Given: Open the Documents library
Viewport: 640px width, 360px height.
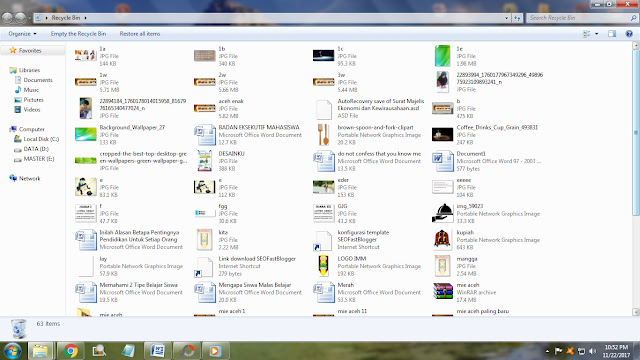Looking at the screenshot, I should click(38, 80).
